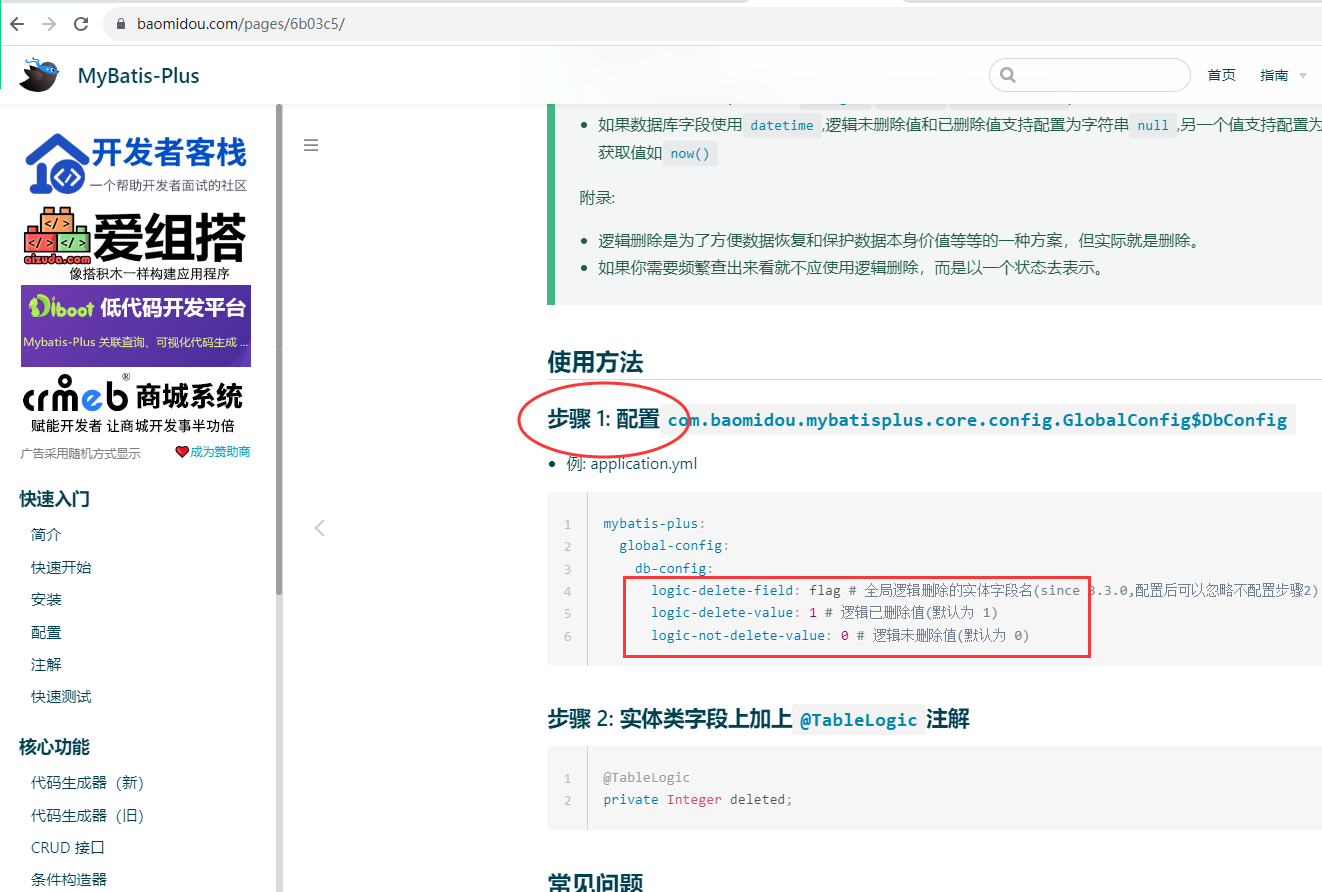Focus the address bar URL

tap(241, 23)
